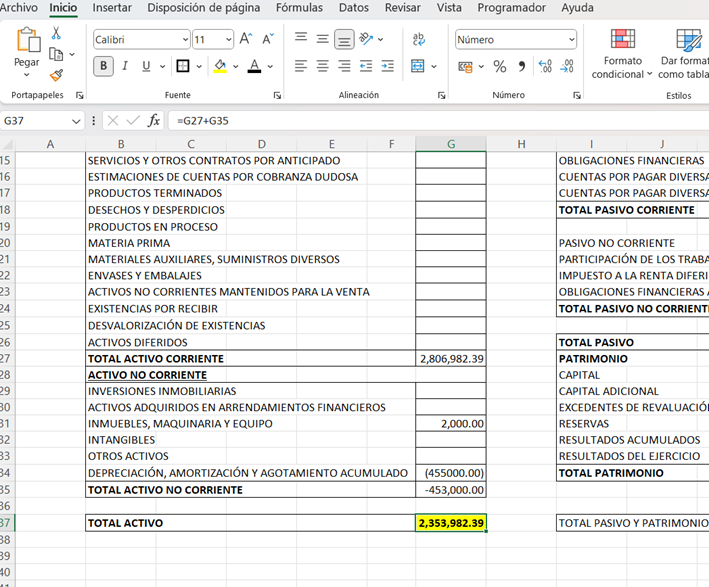Apply Percent style icon
This screenshot has height=587, width=709.
500,67
